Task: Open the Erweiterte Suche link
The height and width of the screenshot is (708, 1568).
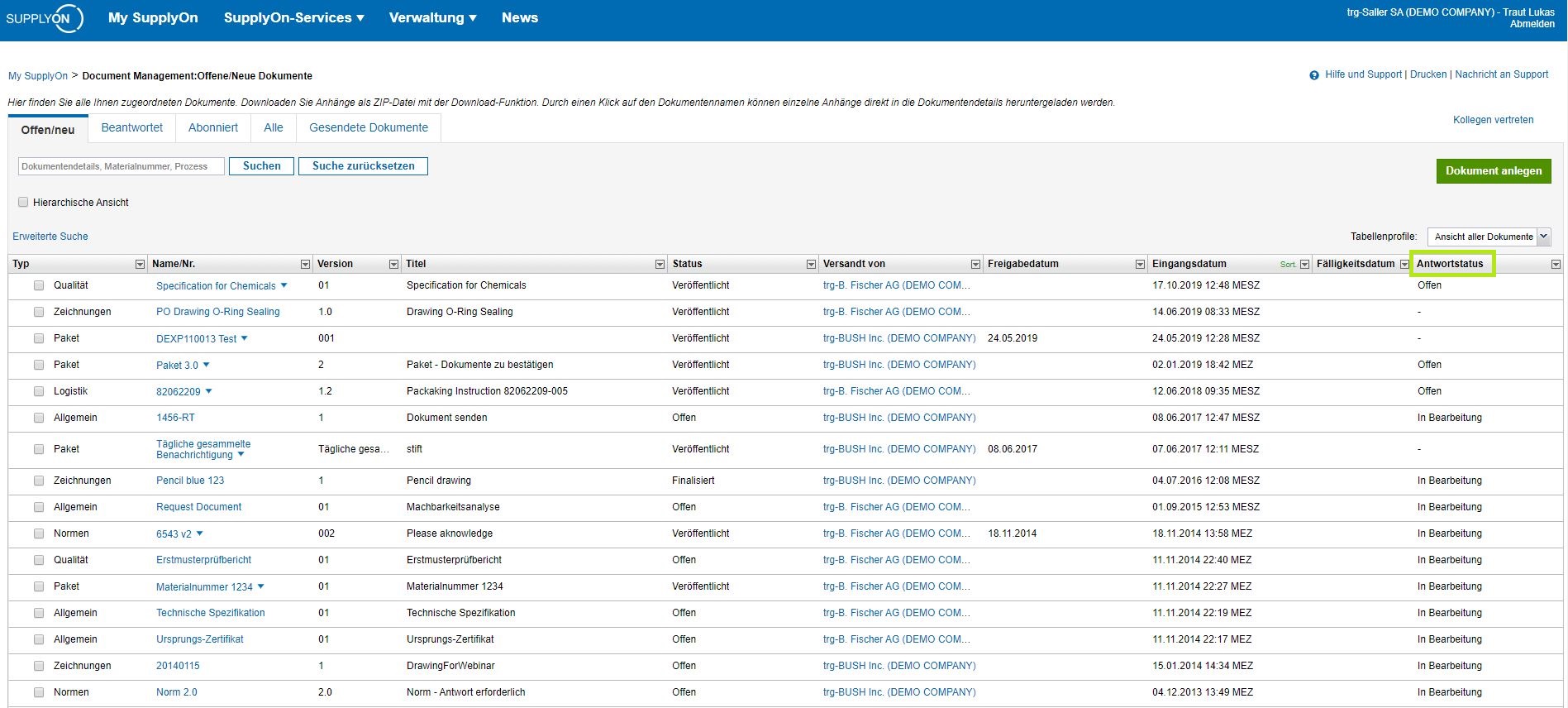Action: tap(50, 237)
